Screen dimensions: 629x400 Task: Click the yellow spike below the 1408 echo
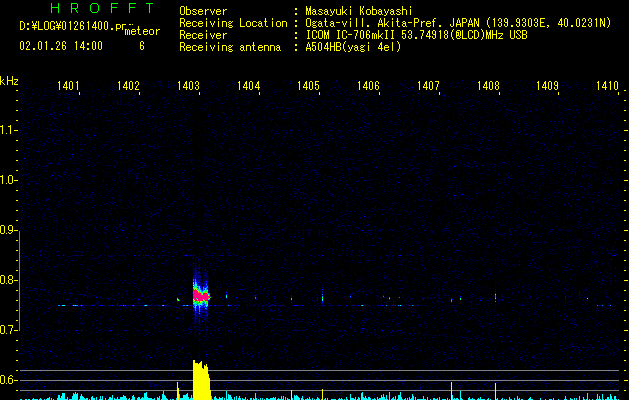tap(495, 391)
